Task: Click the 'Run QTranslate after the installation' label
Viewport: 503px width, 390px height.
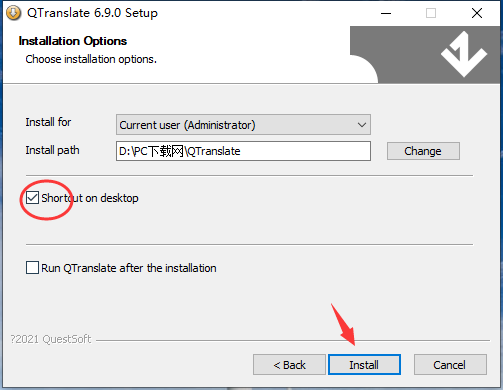Action: (129, 268)
